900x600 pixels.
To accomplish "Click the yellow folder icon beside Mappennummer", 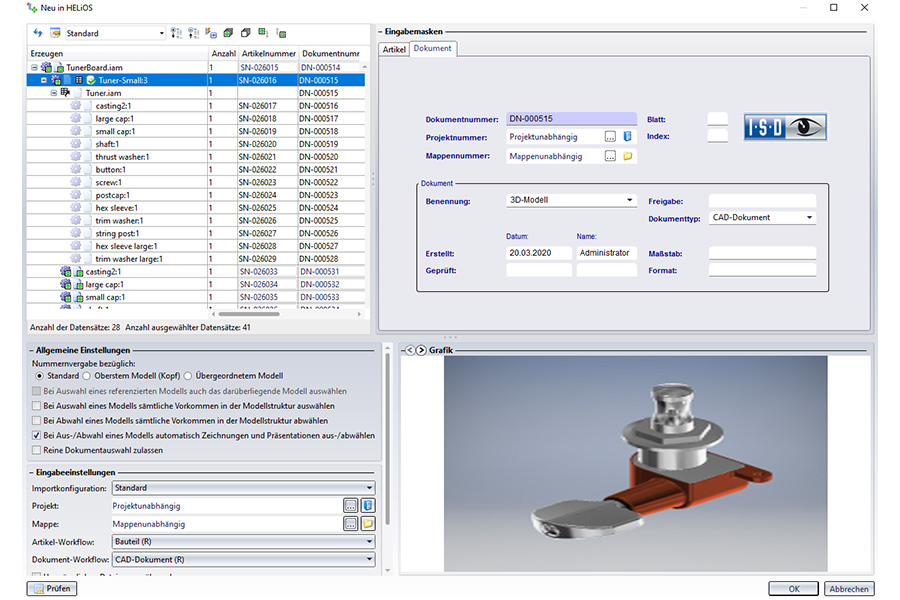I will tap(628, 156).
